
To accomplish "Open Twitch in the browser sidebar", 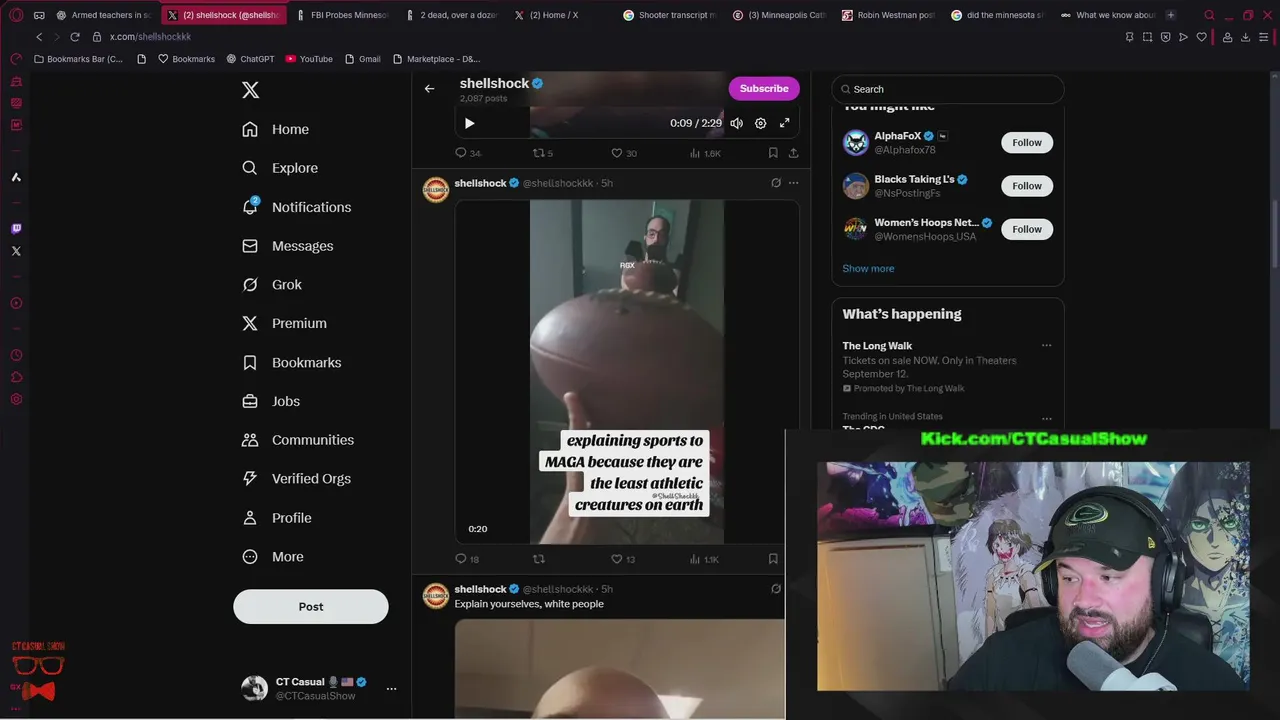I will (x=16, y=229).
